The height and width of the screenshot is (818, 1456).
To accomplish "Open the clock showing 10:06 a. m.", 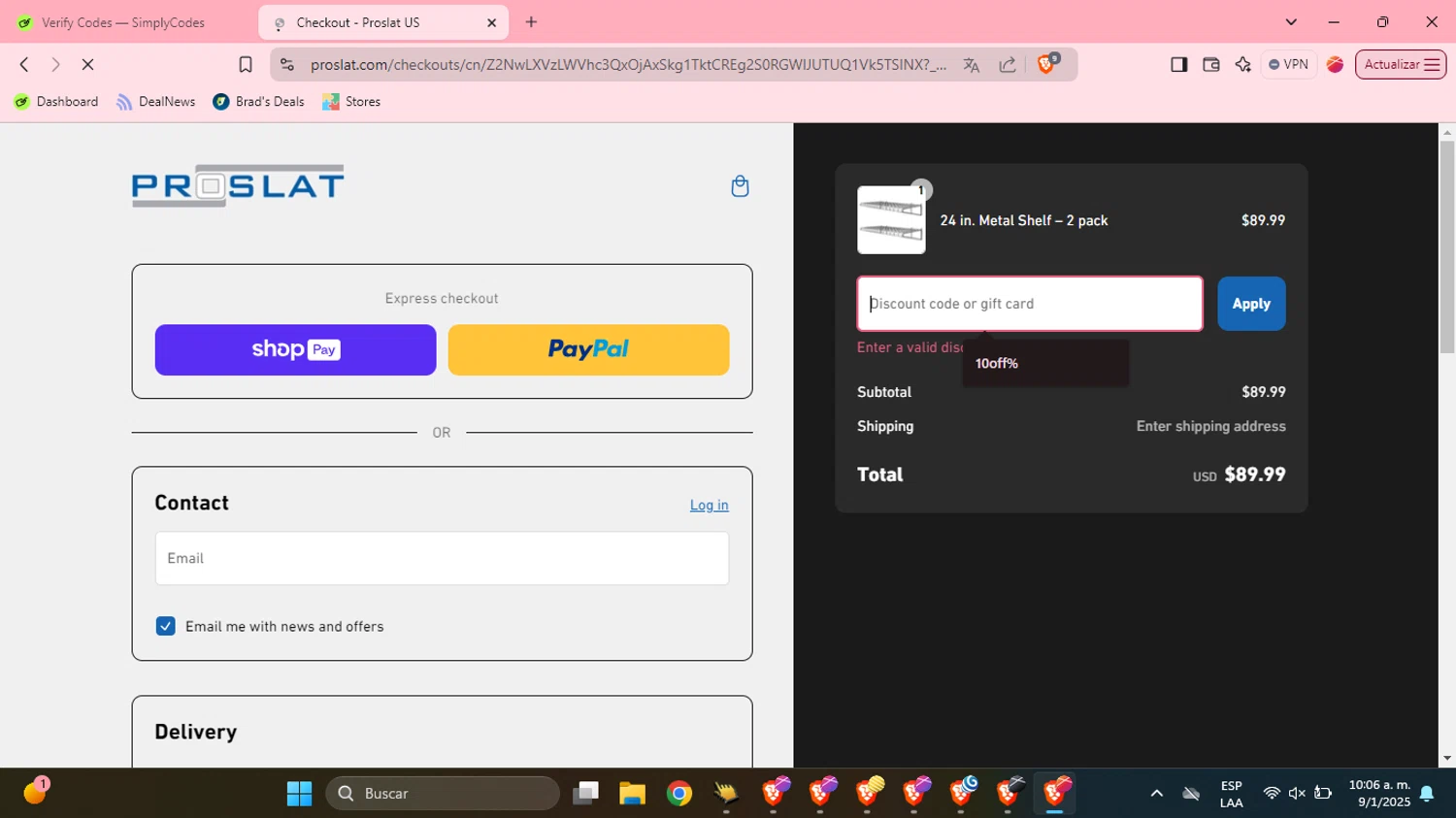I will (1379, 794).
